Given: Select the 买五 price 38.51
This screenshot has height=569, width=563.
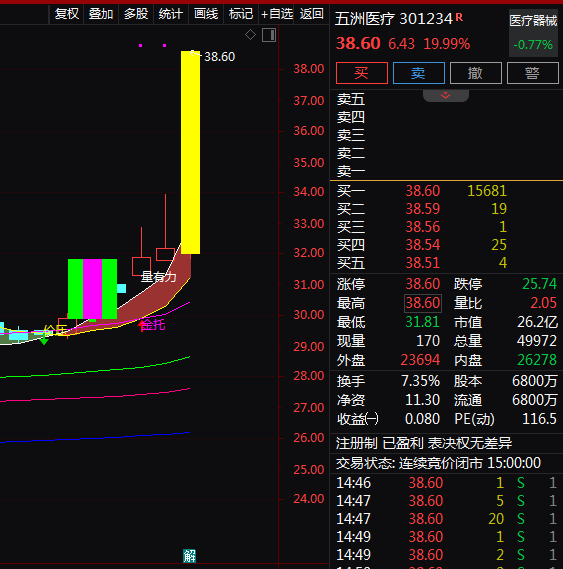Looking at the screenshot, I should [423, 263].
